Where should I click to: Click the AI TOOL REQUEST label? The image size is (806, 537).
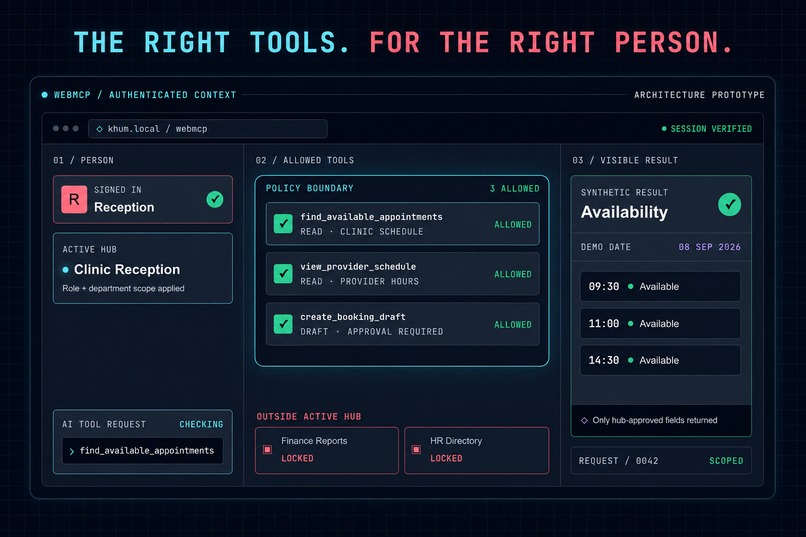coord(104,424)
